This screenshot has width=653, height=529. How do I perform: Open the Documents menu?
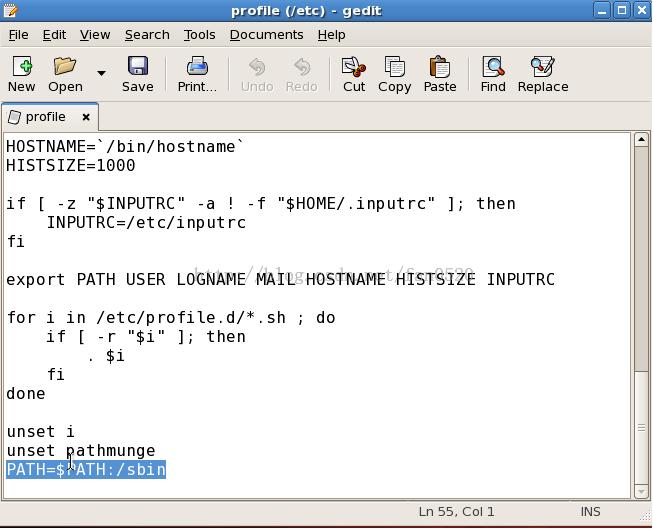pos(267,35)
